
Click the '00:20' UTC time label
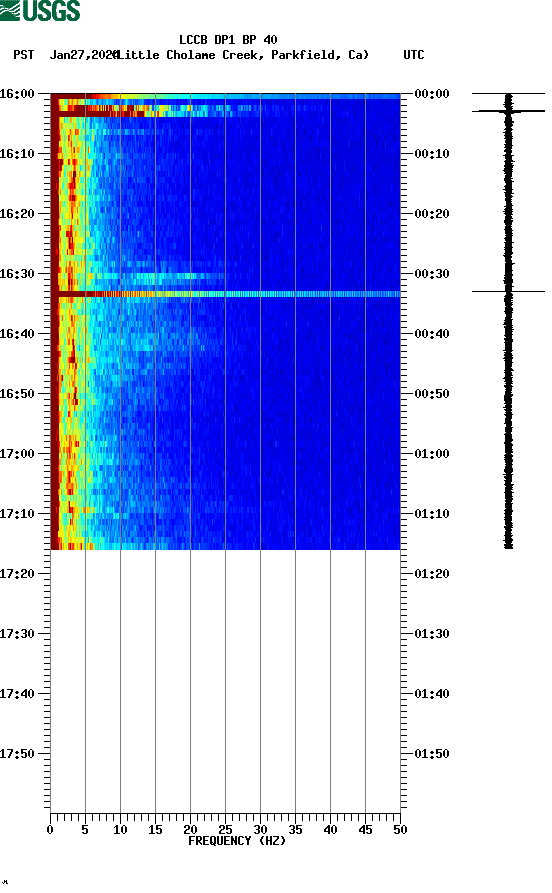click(432, 214)
